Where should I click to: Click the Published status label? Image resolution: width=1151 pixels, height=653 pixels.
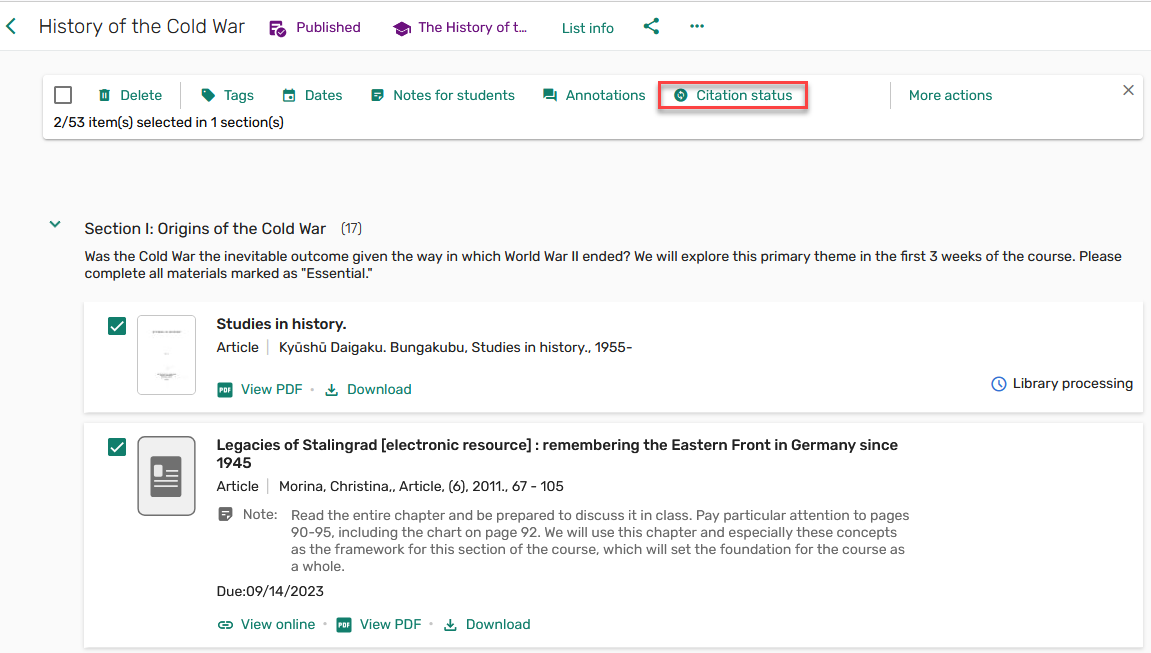[328, 28]
